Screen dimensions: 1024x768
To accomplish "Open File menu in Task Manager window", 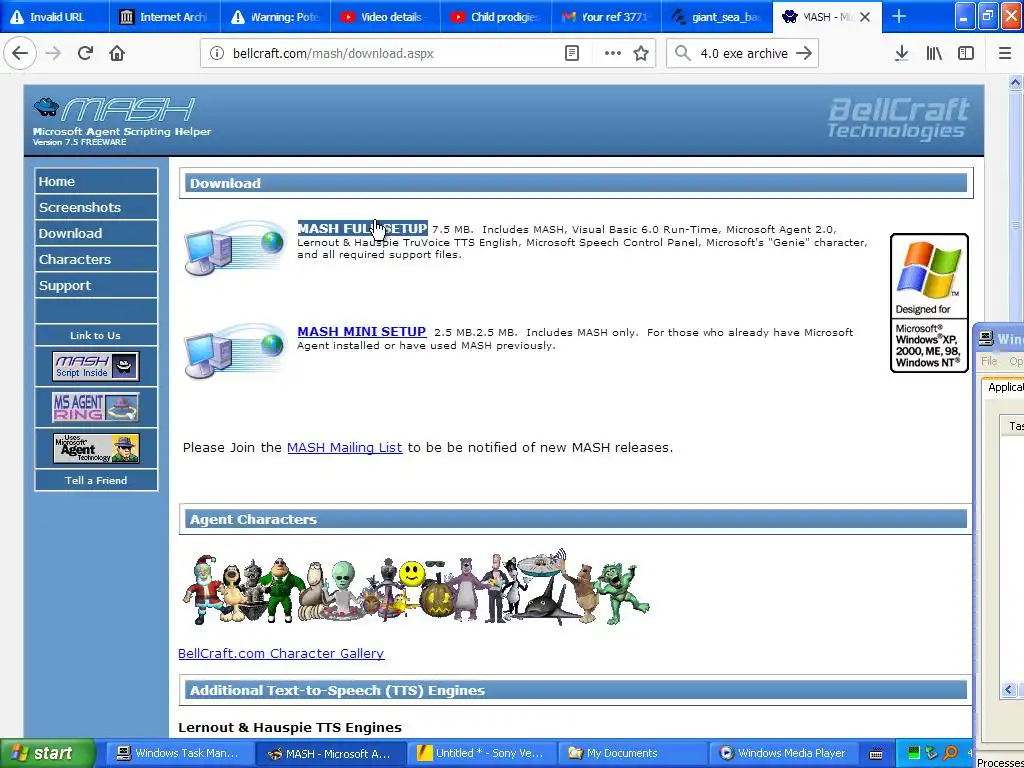I will (989, 360).
